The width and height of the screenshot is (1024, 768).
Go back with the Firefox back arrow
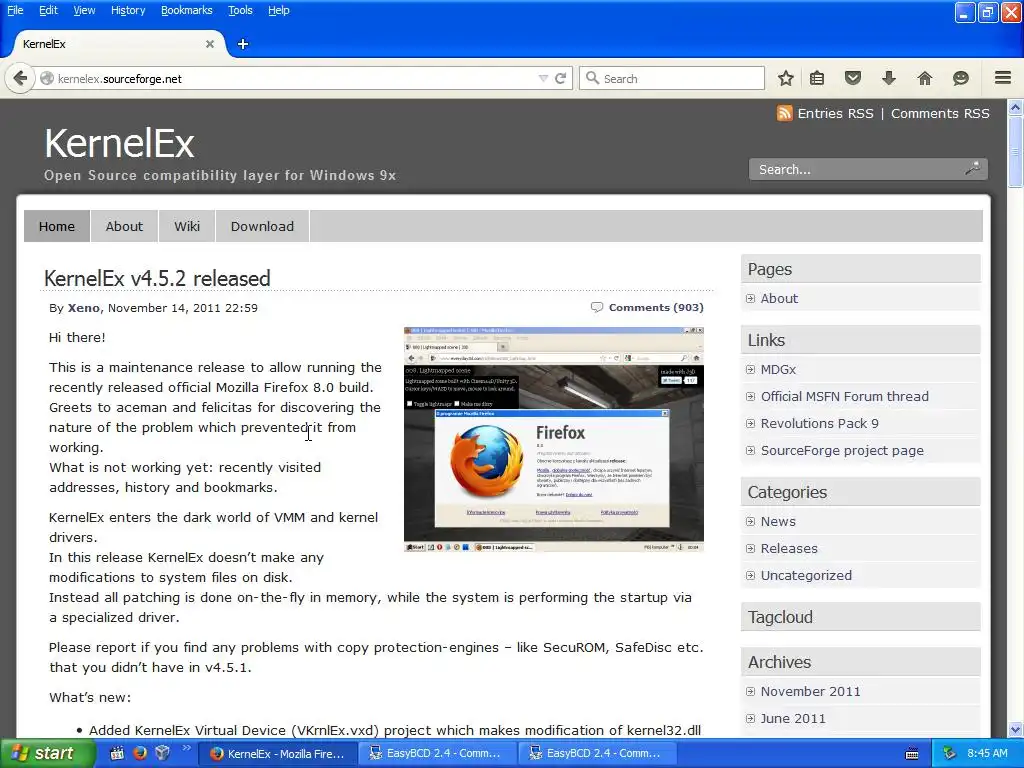pos(20,78)
